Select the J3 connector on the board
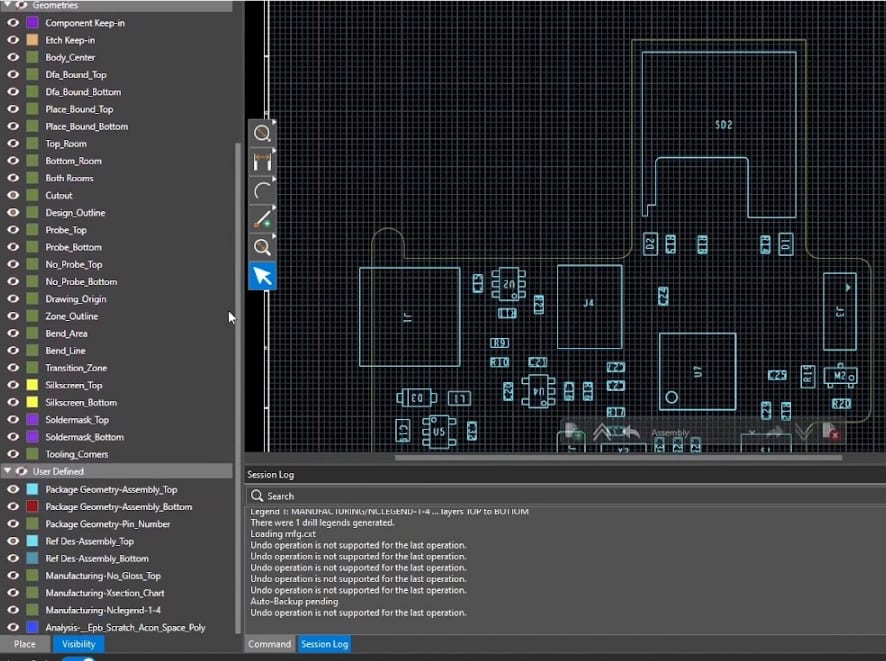The image size is (886, 661). tap(840, 311)
